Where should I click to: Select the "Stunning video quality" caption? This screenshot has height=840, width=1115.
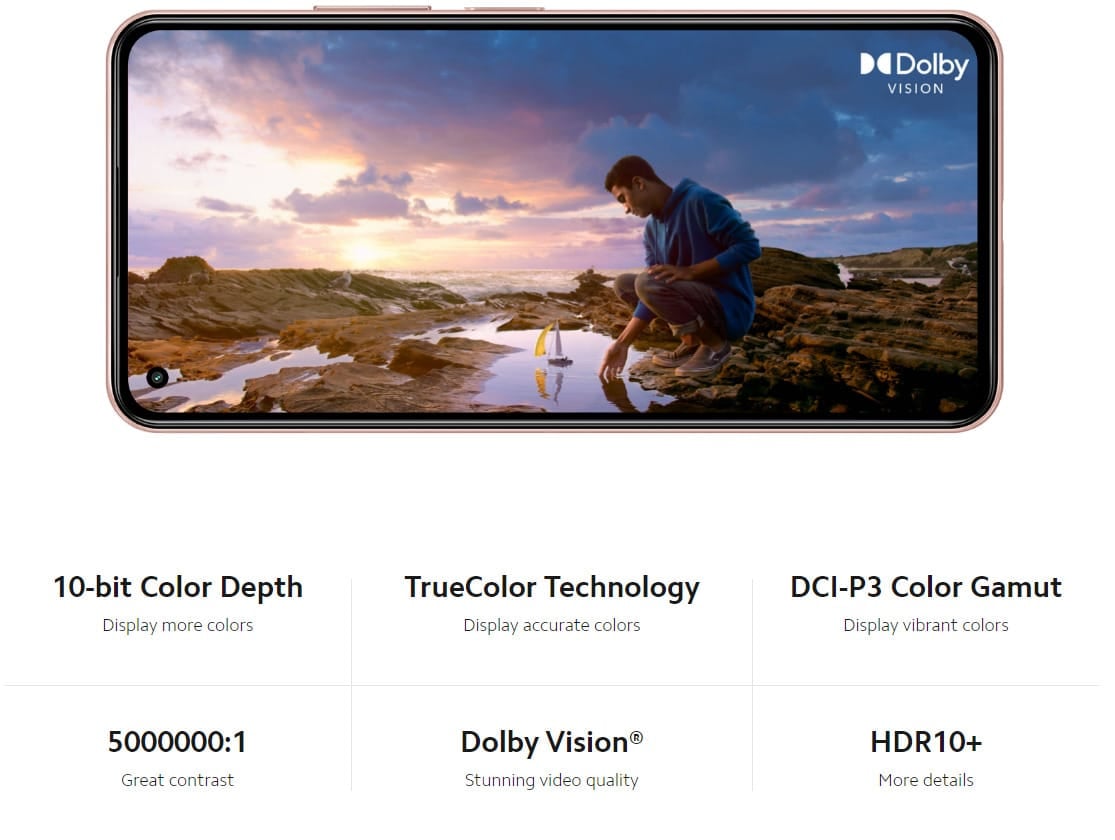point(552,780)
